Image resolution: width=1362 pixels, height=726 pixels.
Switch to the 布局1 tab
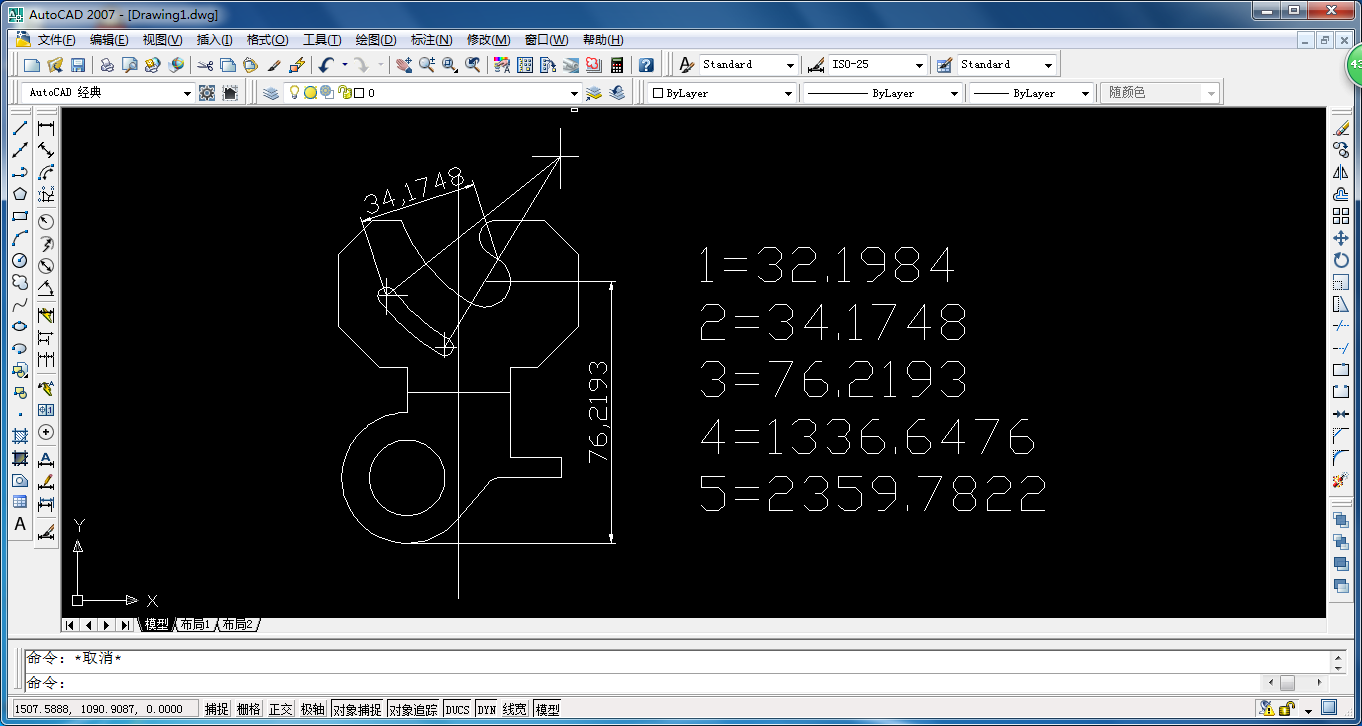[x=196, y=624]
